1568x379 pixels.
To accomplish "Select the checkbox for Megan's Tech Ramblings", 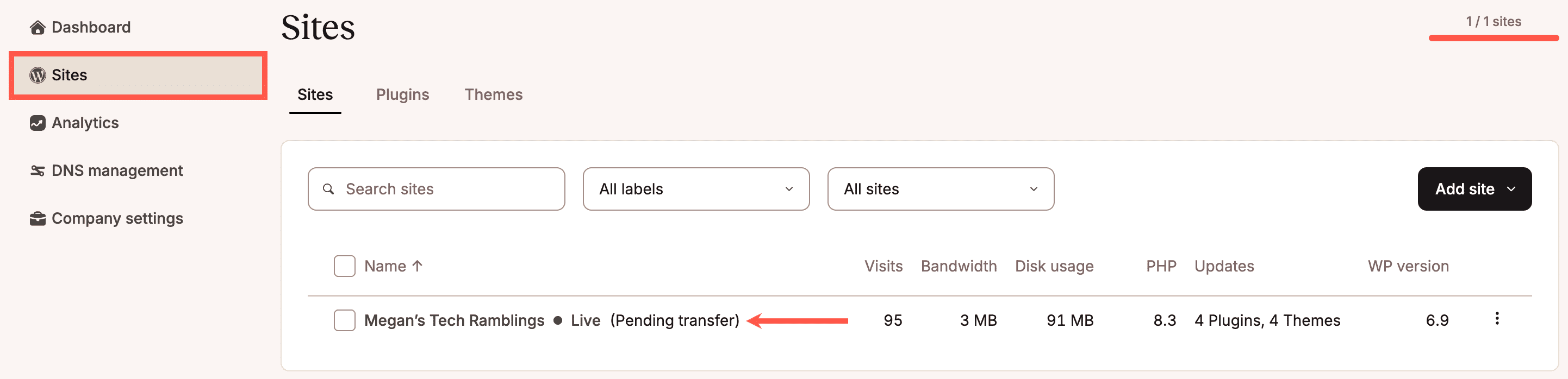I will pyautogui.click(x=344, y=319).
